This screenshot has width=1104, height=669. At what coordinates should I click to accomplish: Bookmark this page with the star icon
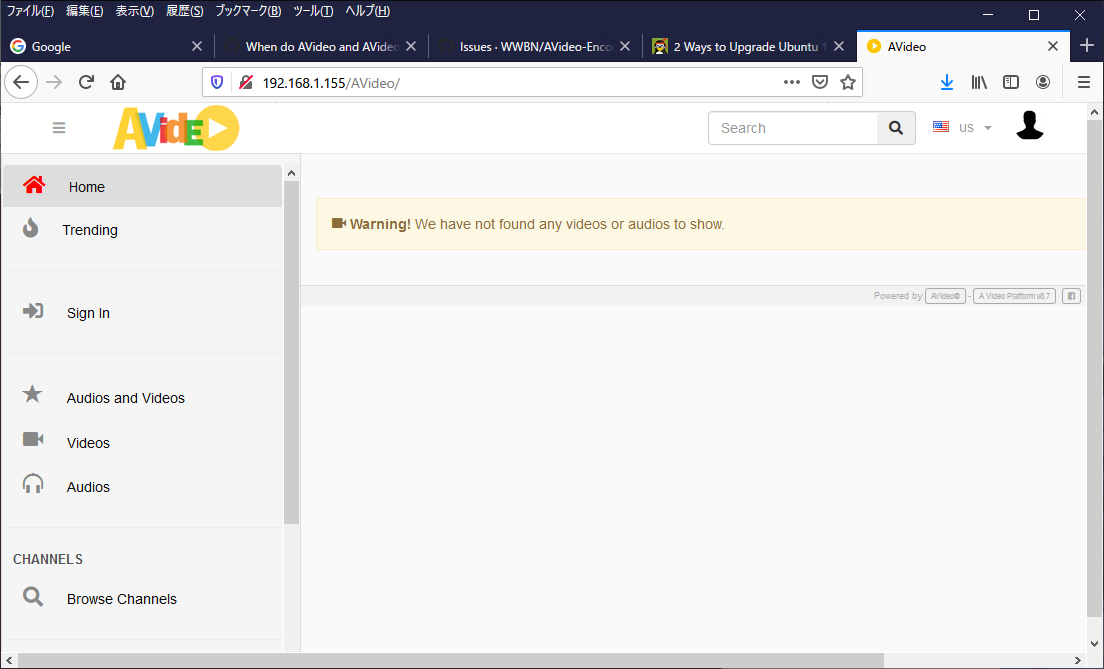tap(848, 82)
